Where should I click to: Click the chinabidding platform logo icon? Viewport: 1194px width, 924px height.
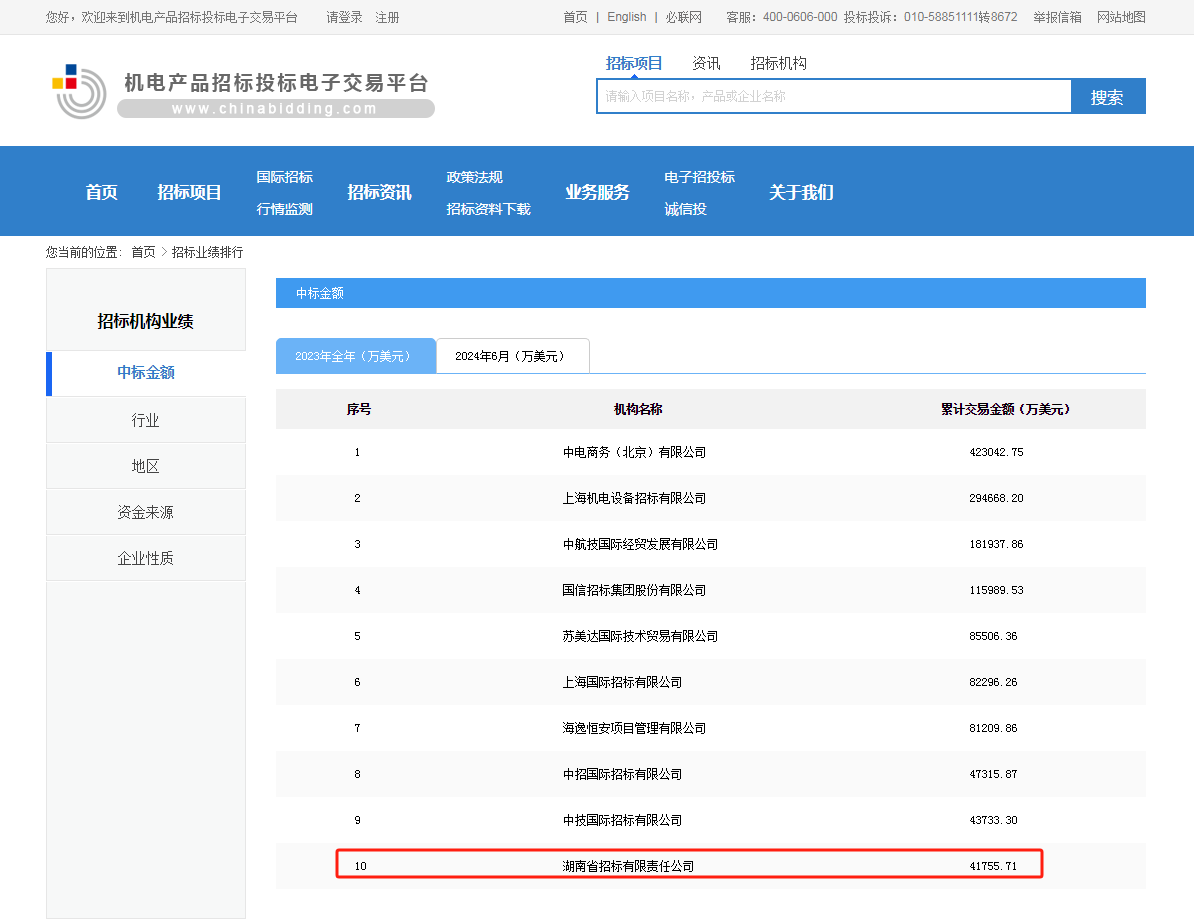pyautogui.click(x=79, y=91)
